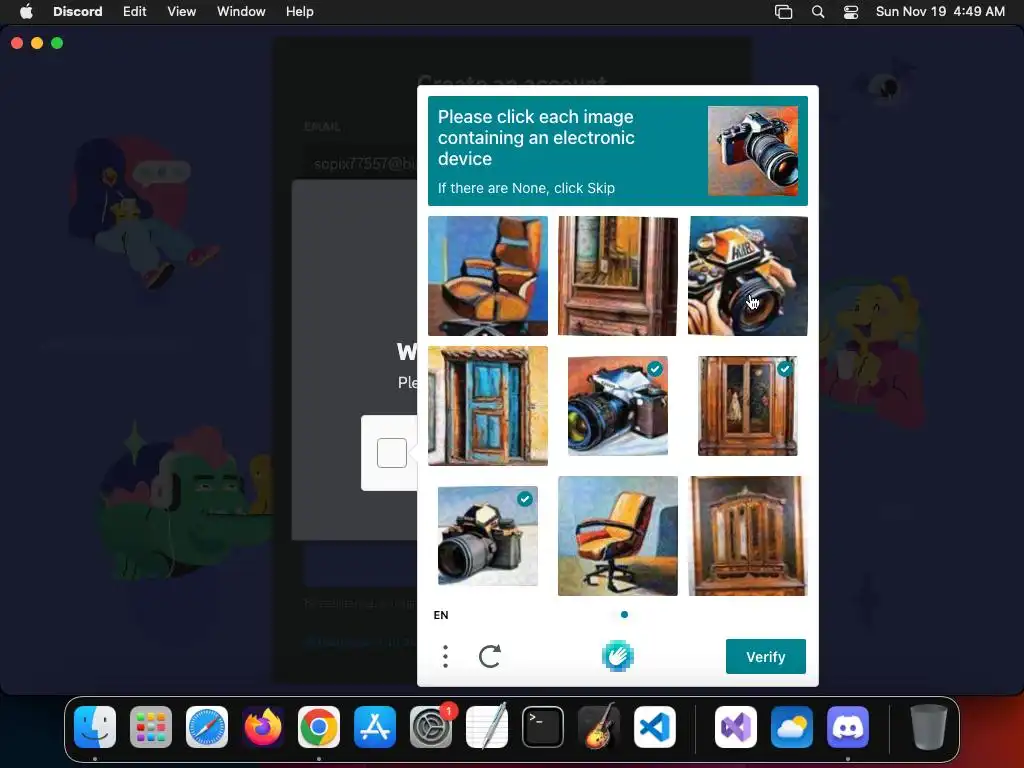Click the captcha page indicator dot
Image resolution: width=1024 pixels, height=768 pixels.
(624, 615)
